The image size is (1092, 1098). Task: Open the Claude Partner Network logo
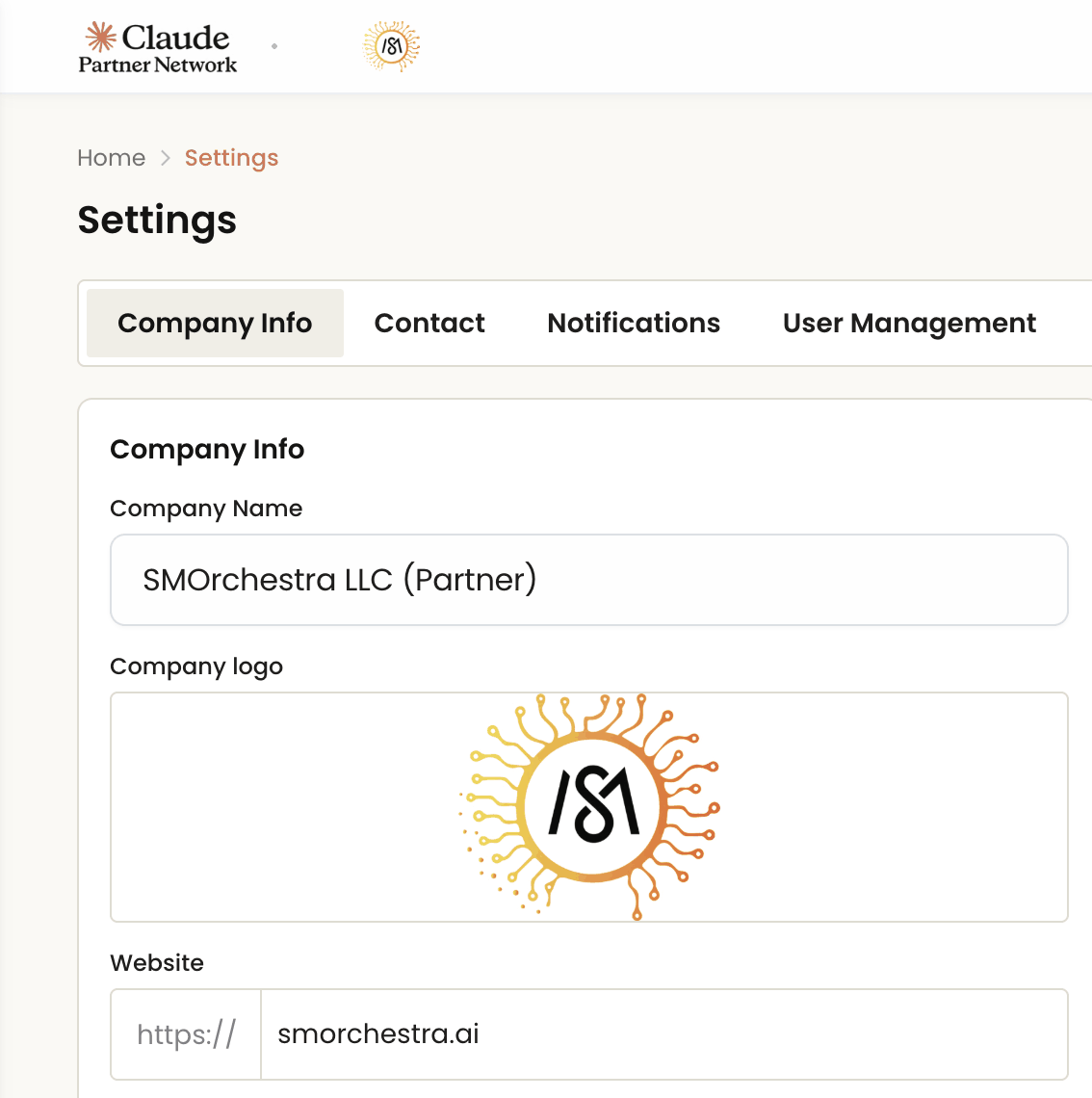[x=158, y=47]
